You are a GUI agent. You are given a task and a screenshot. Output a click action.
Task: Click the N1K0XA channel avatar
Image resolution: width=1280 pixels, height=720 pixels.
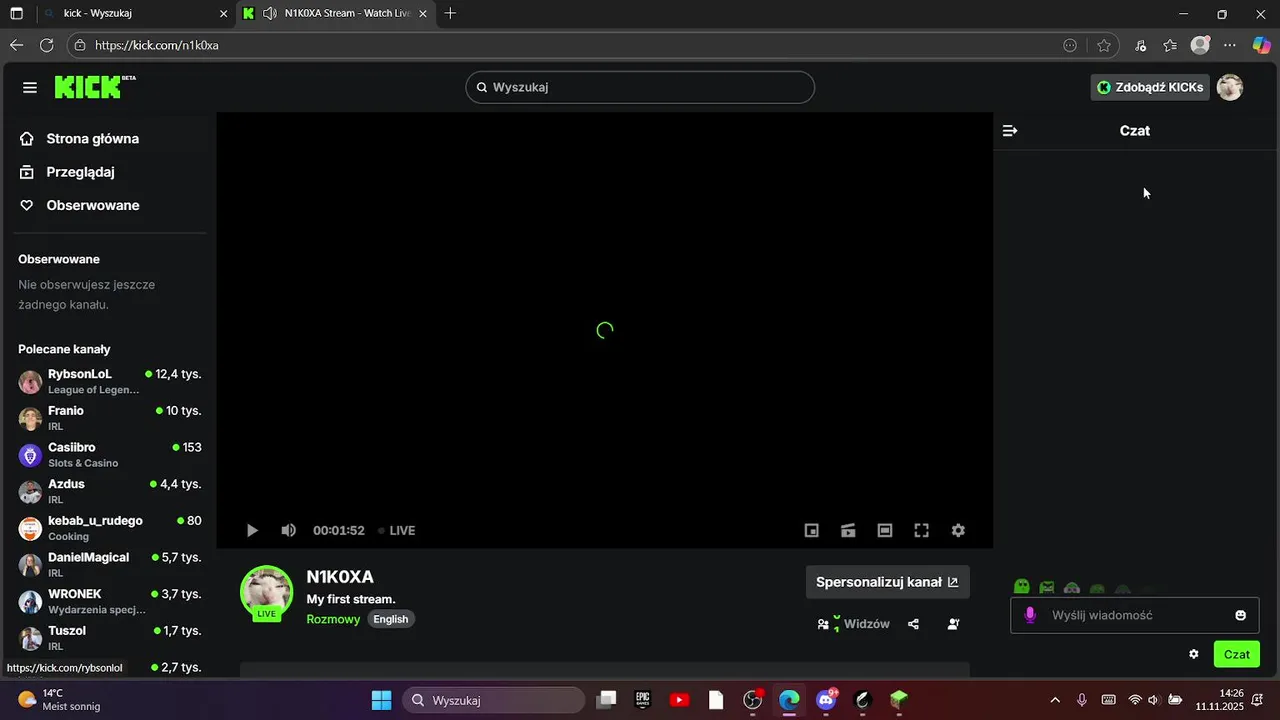266,592
